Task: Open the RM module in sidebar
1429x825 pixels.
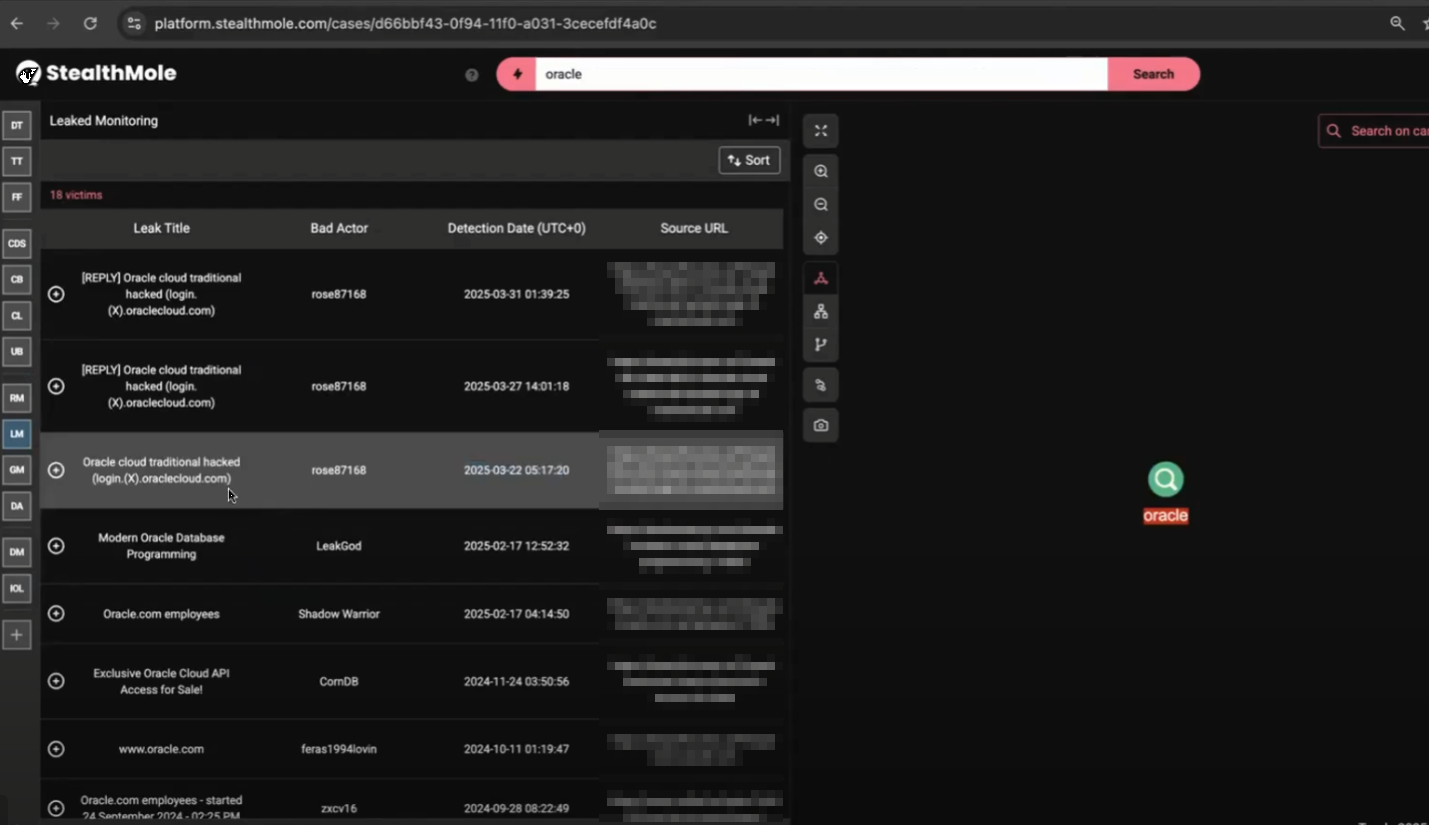Action: 17,398
